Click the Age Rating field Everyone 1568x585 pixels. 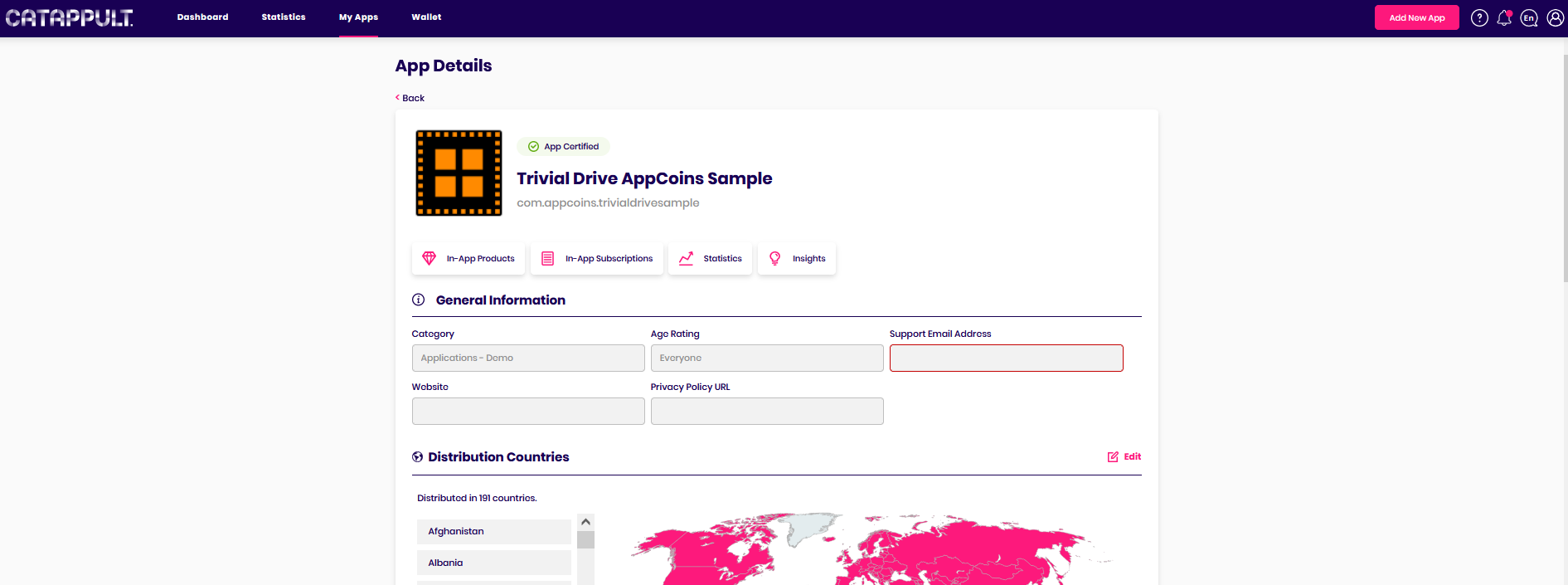(x=767, y=358)
